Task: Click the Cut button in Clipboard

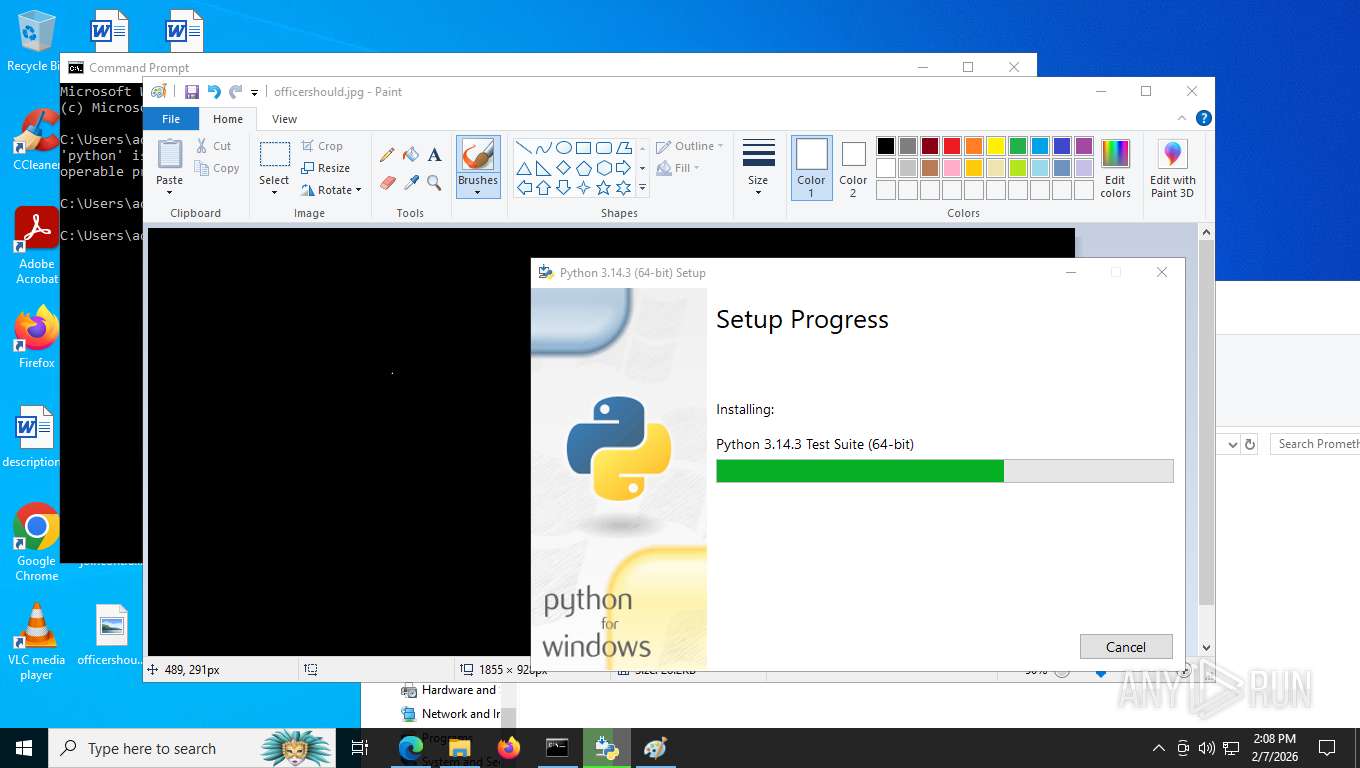Action: (x=214, y=146)
